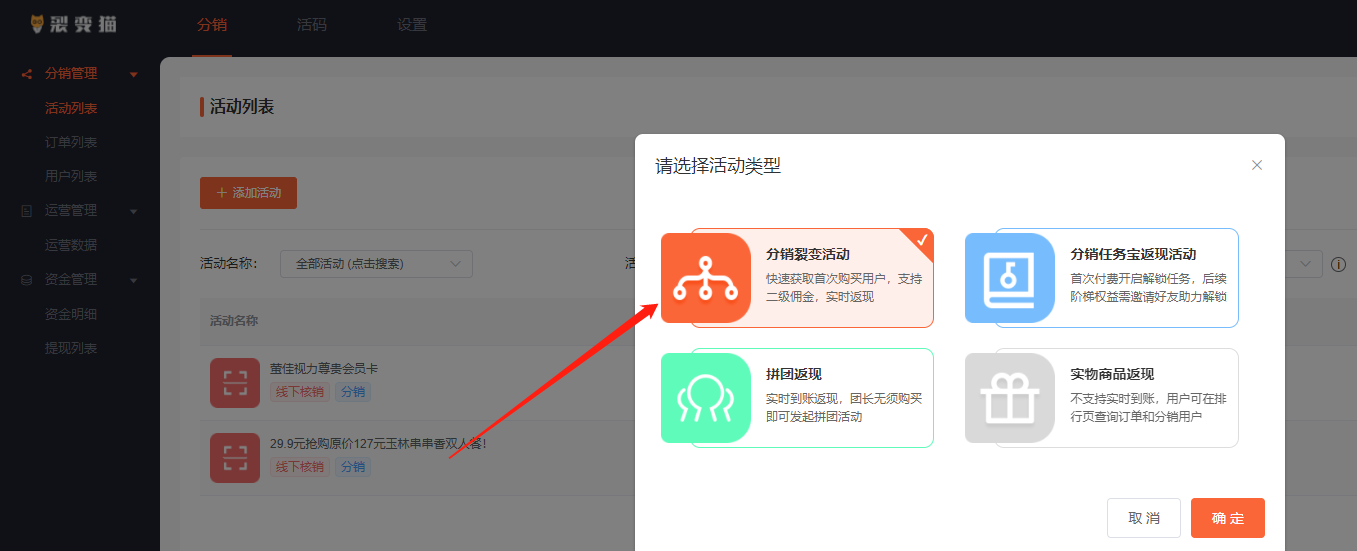
Task: Click 线下核销 tag under 29.9元抢购
Action: pos(300,467)
